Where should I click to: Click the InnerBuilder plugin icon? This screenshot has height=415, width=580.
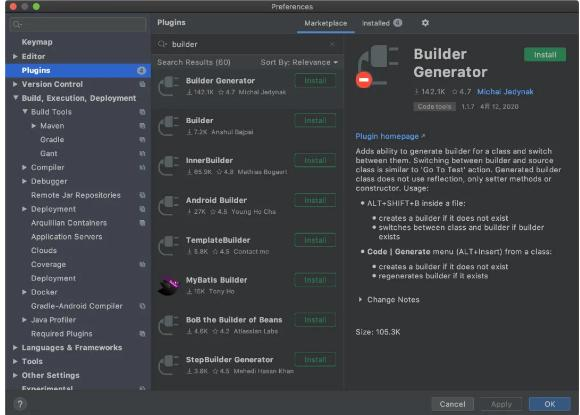click(x=168, y=166)
